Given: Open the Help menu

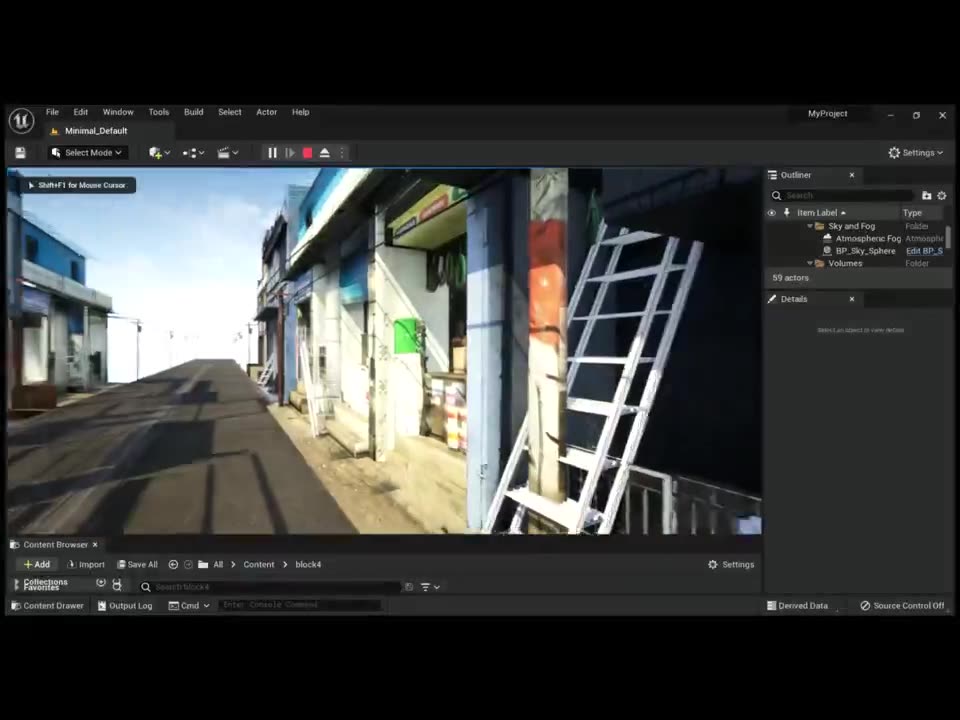Looking at the screenshot, I should tap(301, 112).
